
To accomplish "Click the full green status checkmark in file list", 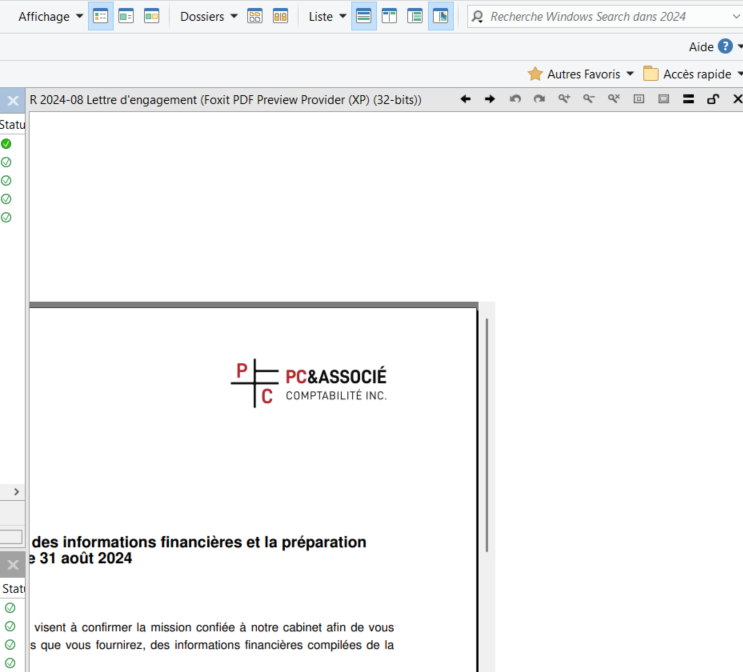I will coord(6,144).
